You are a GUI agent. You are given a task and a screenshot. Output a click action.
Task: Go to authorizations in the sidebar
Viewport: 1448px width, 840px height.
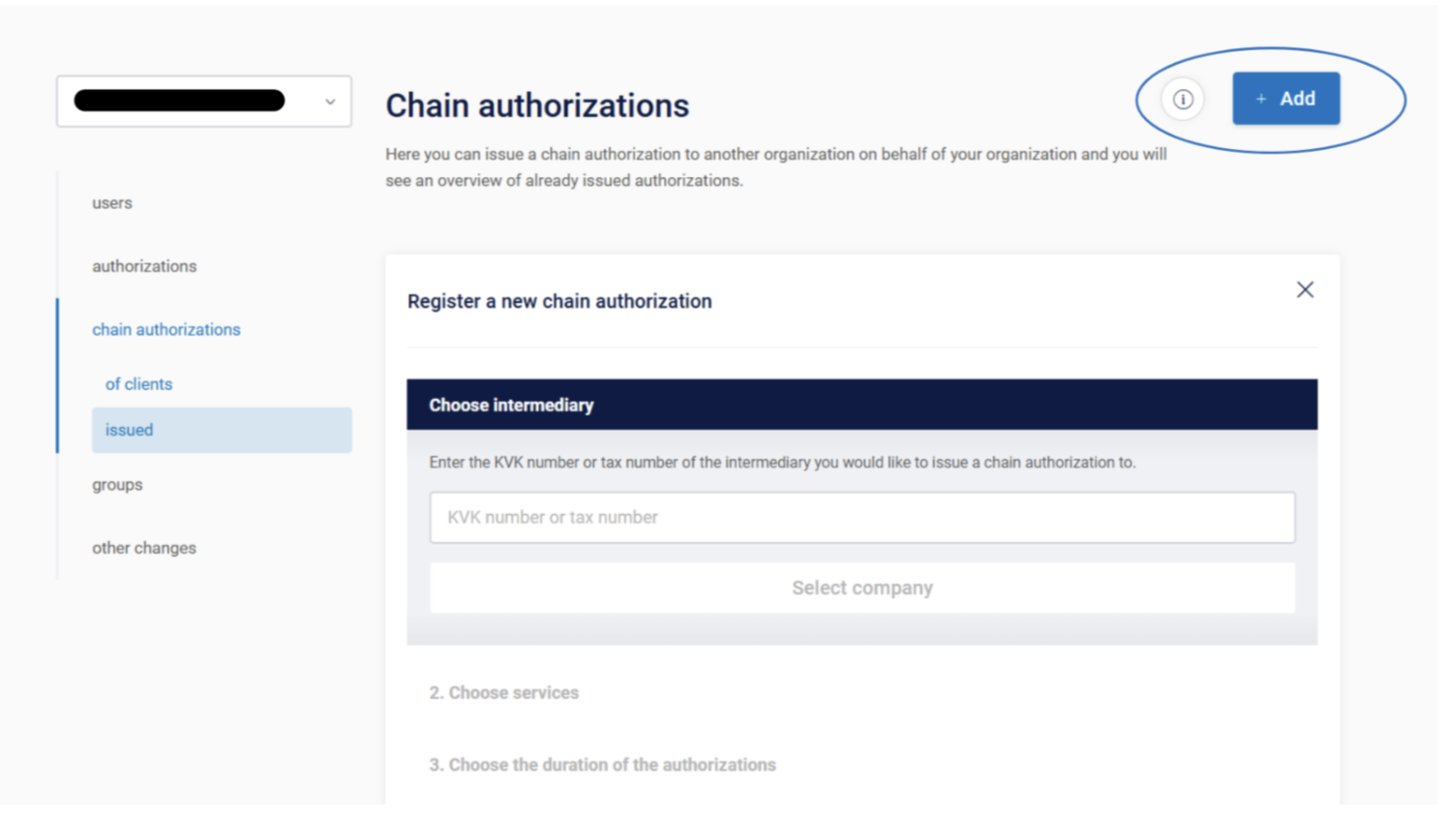click(x=144, y=266)
